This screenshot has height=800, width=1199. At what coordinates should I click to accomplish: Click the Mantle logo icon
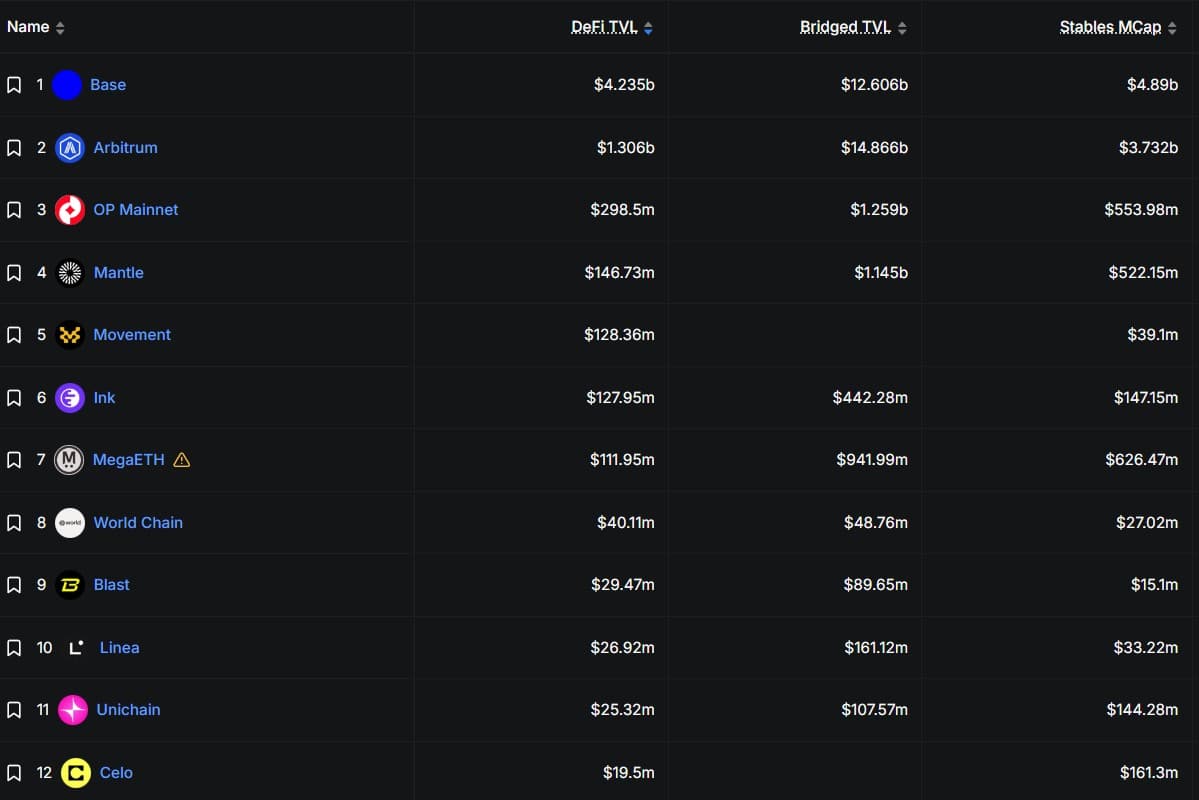pyautogui.click(x=70, y=272)
